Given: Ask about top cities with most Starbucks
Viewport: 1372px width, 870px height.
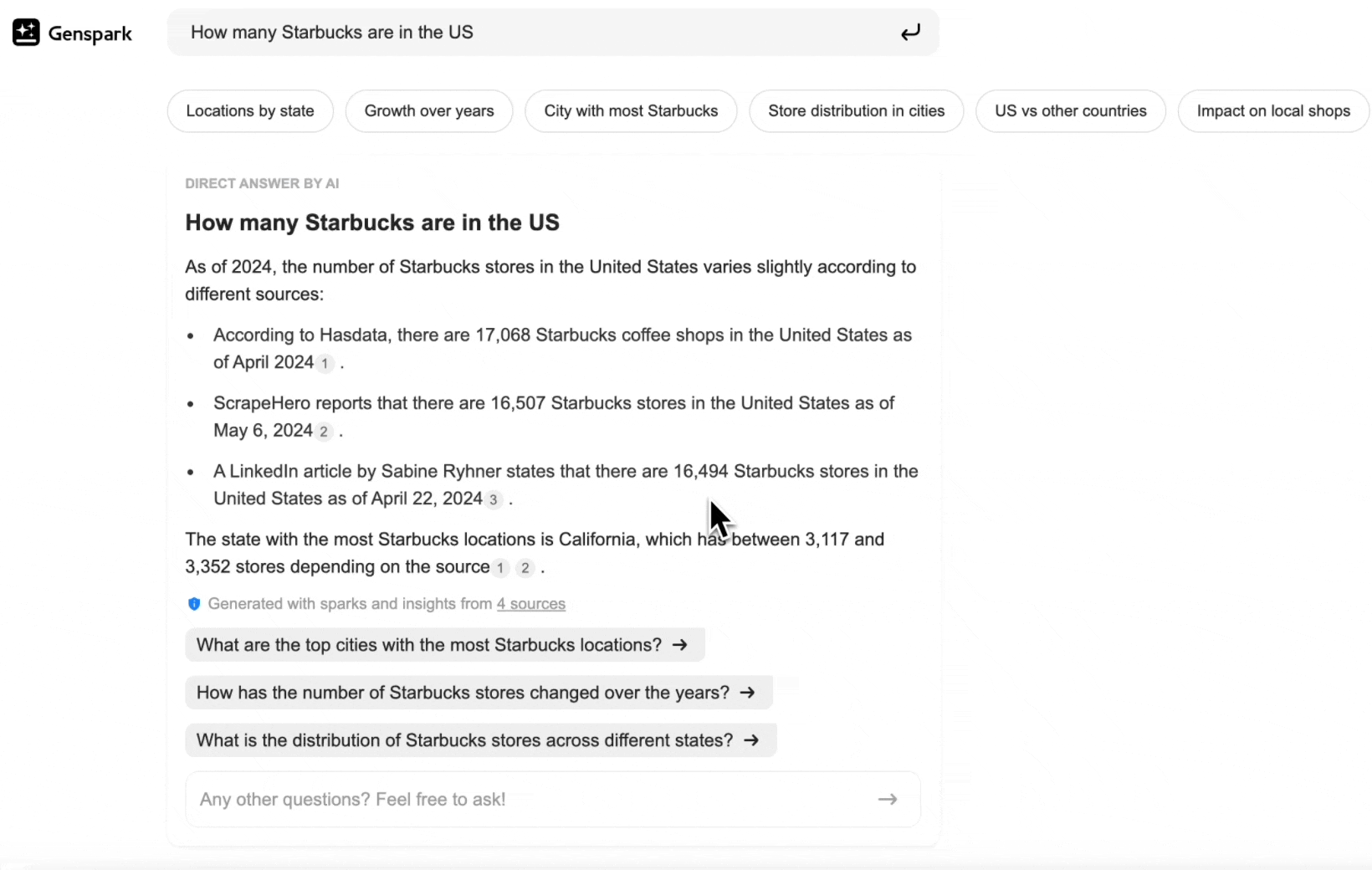Looking at the screenshot, I should point(443,645).
